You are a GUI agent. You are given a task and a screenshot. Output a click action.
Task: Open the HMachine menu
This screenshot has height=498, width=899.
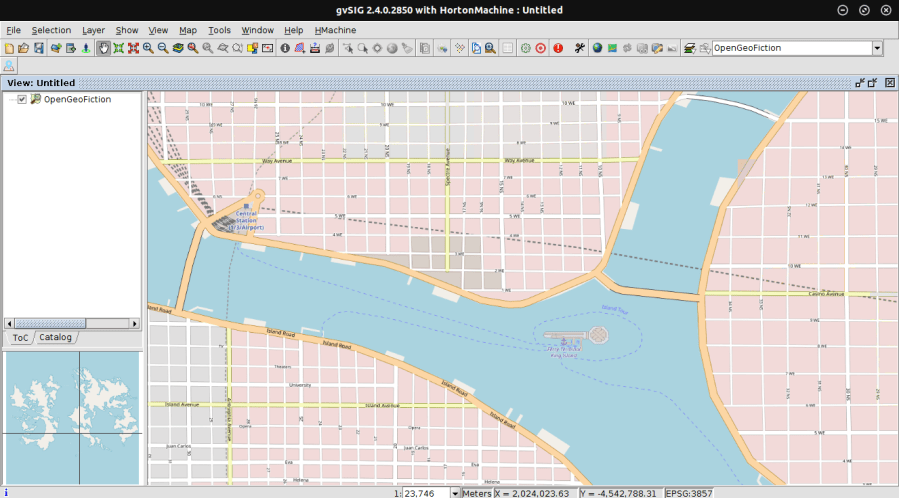(335, 30)
